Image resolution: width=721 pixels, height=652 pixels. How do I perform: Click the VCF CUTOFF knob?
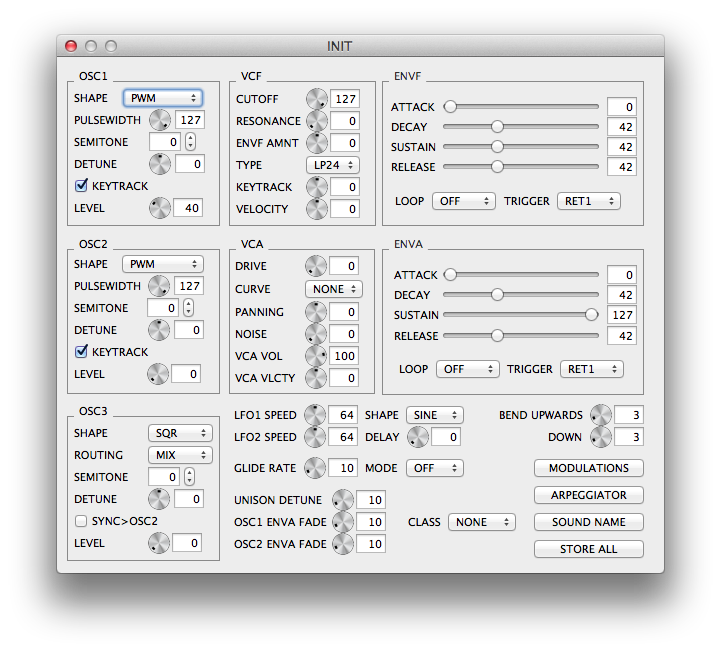point(316,99)
